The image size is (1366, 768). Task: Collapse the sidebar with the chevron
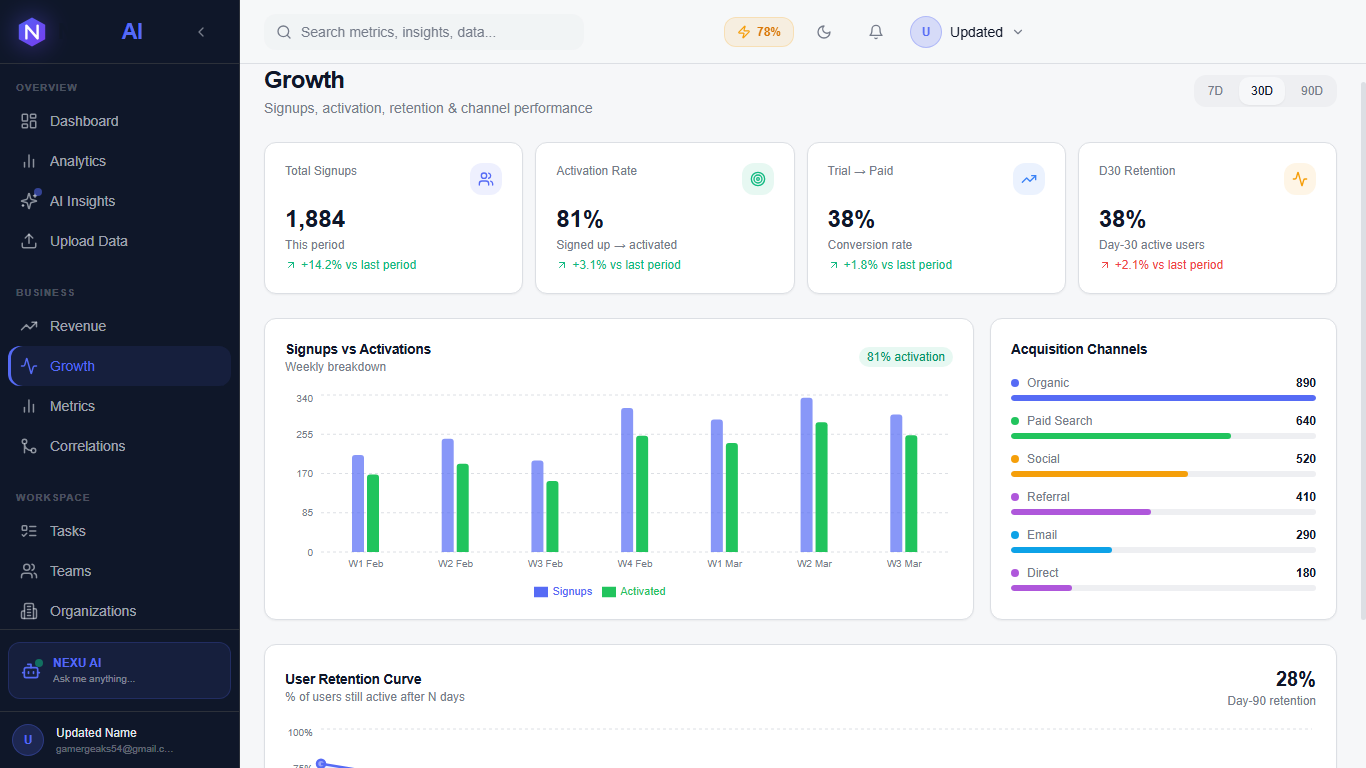coord(200,31)
